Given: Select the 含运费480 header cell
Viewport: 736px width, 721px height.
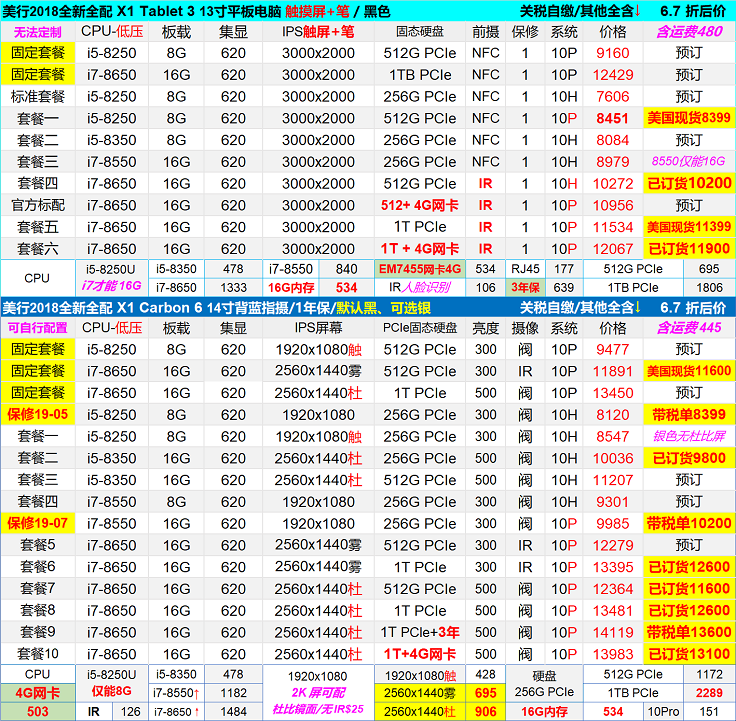Looking at the screenshot, I should (x=689, y=32).
